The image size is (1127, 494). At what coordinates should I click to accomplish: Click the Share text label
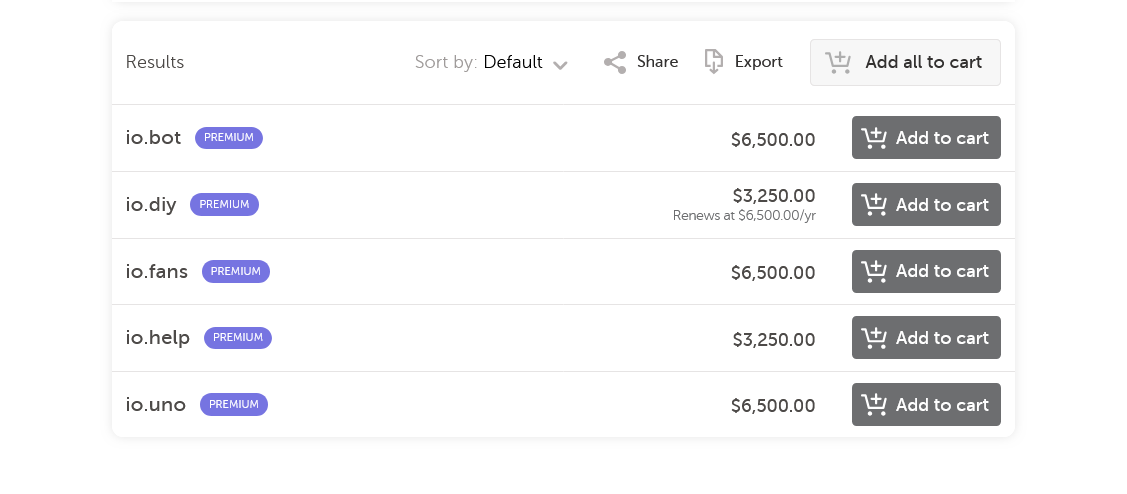coord(658,62)
